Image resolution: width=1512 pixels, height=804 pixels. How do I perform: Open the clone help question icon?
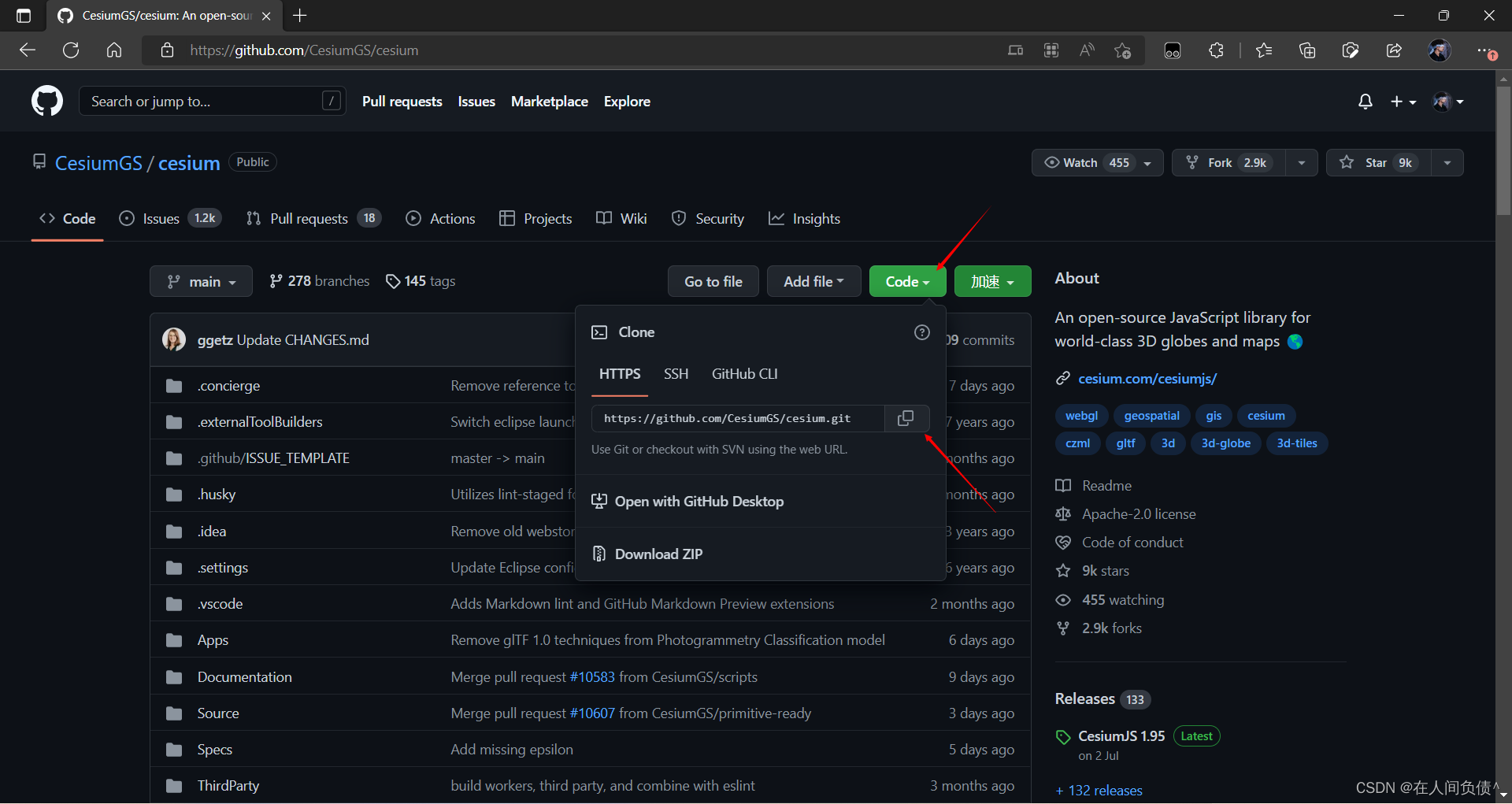tap(922, 332)
